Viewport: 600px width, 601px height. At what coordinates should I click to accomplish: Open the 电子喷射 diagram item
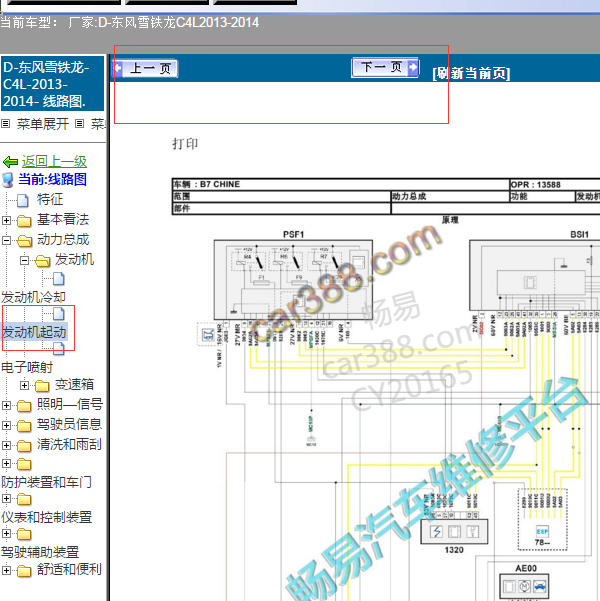click(x=27, y=367)
